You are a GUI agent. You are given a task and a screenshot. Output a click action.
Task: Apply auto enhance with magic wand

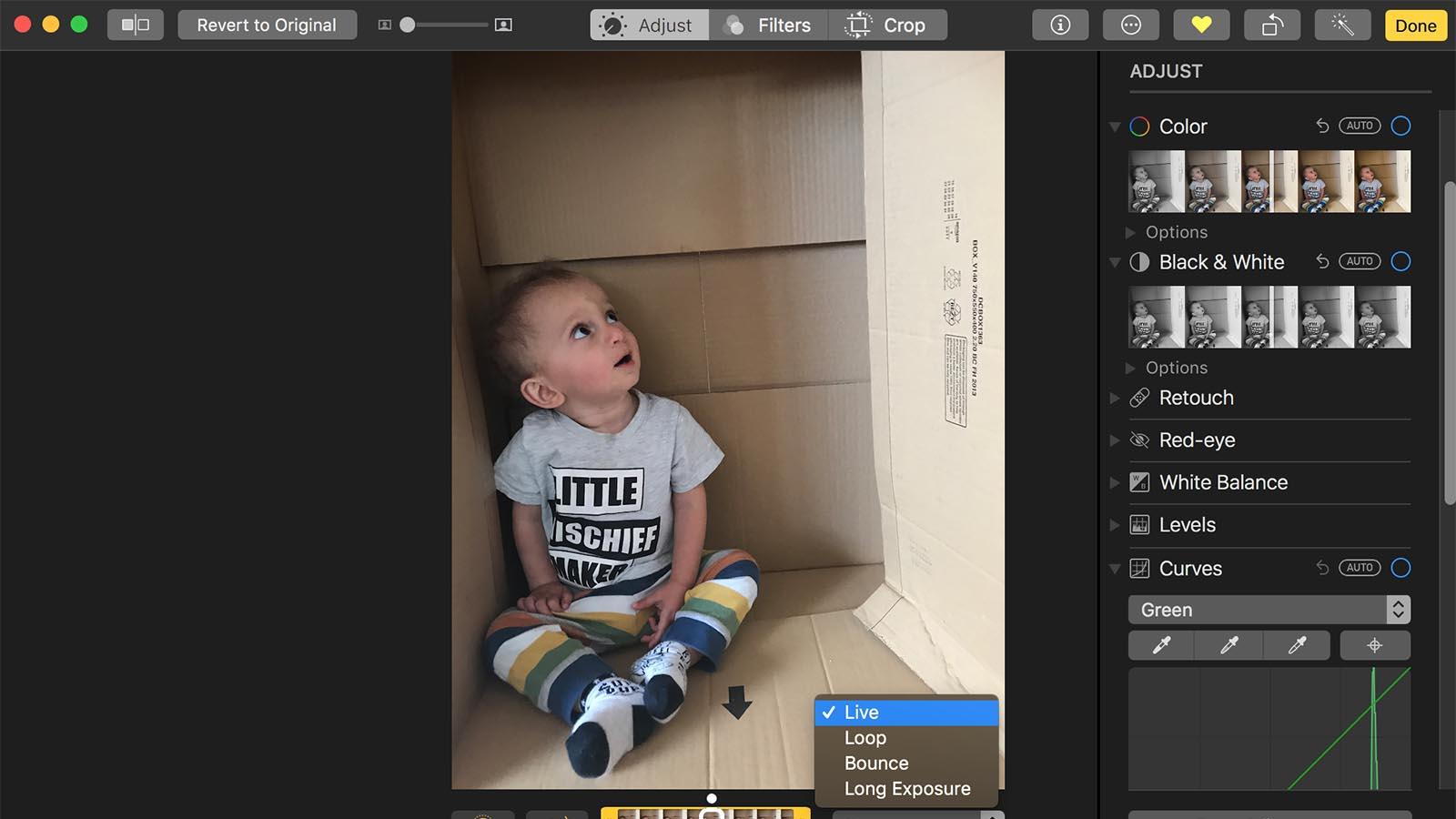click(x=1342, y=25)
